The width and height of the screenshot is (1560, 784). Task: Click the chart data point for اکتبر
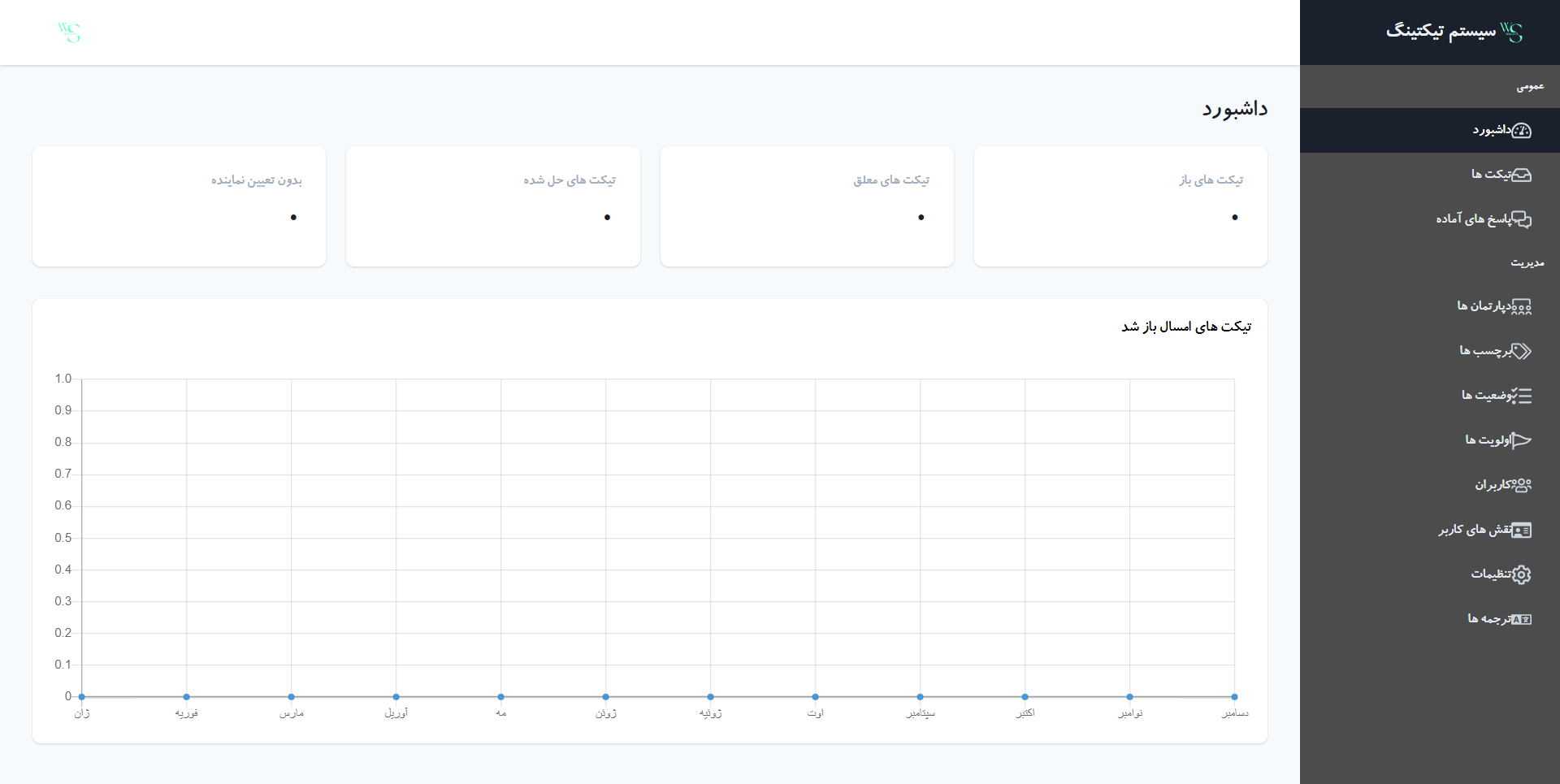coord(1025,697)
